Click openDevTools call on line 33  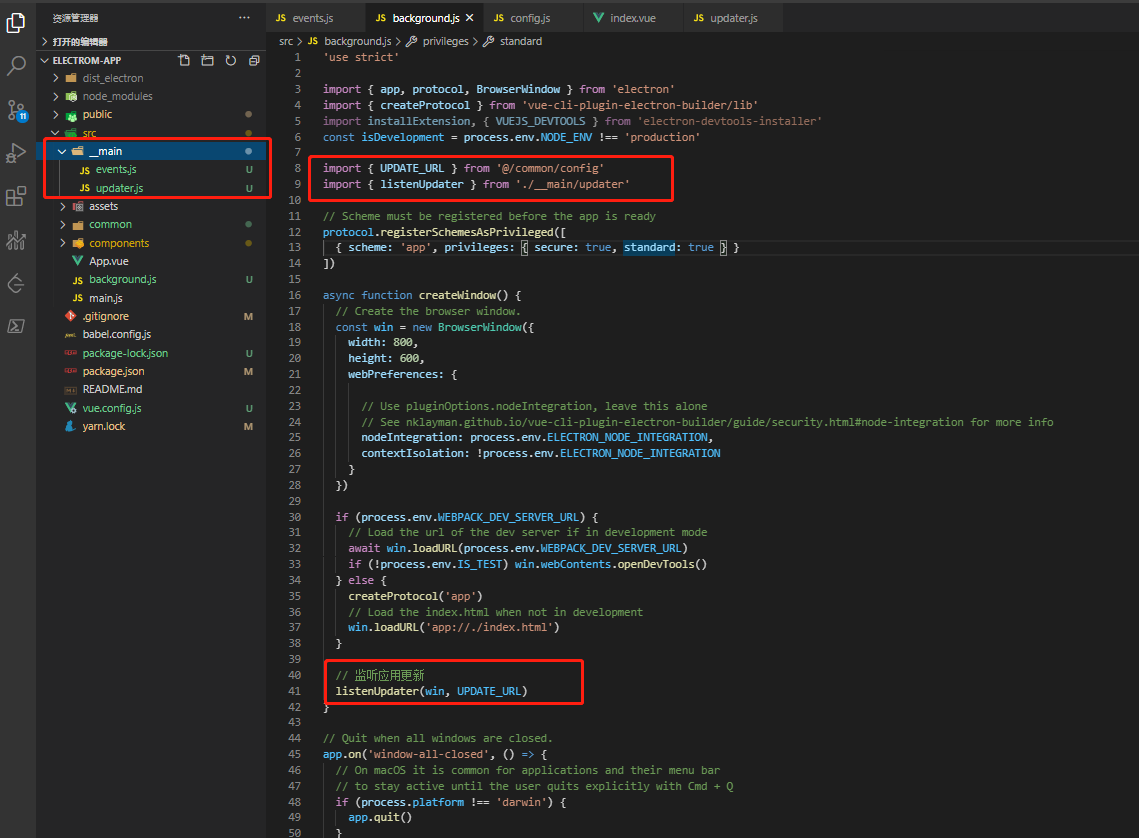[x=655, y=564]
